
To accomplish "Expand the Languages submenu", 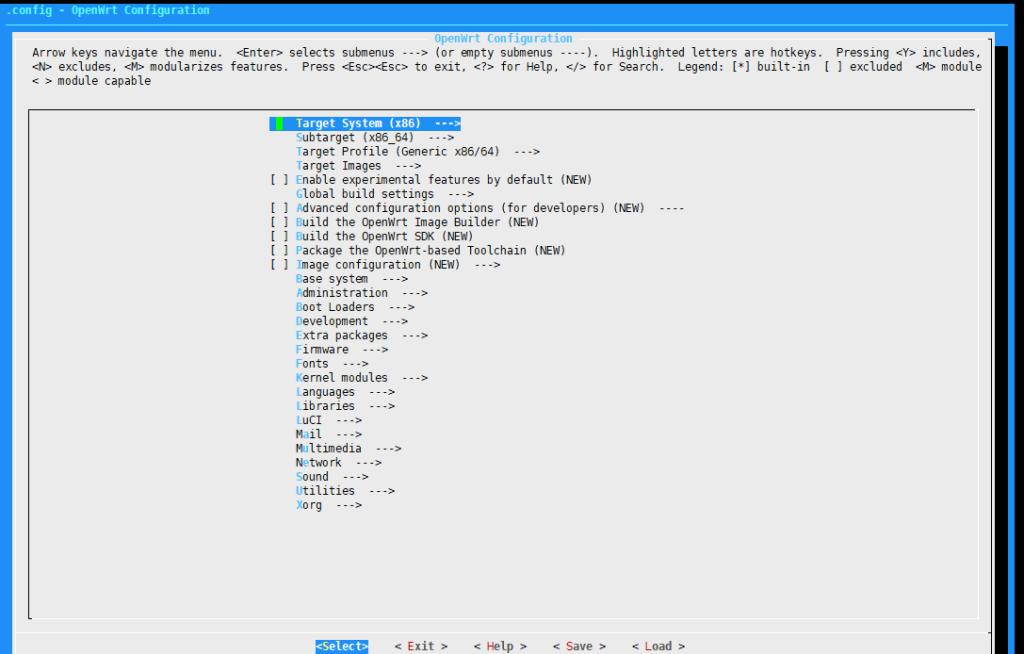I will (345, 392).
